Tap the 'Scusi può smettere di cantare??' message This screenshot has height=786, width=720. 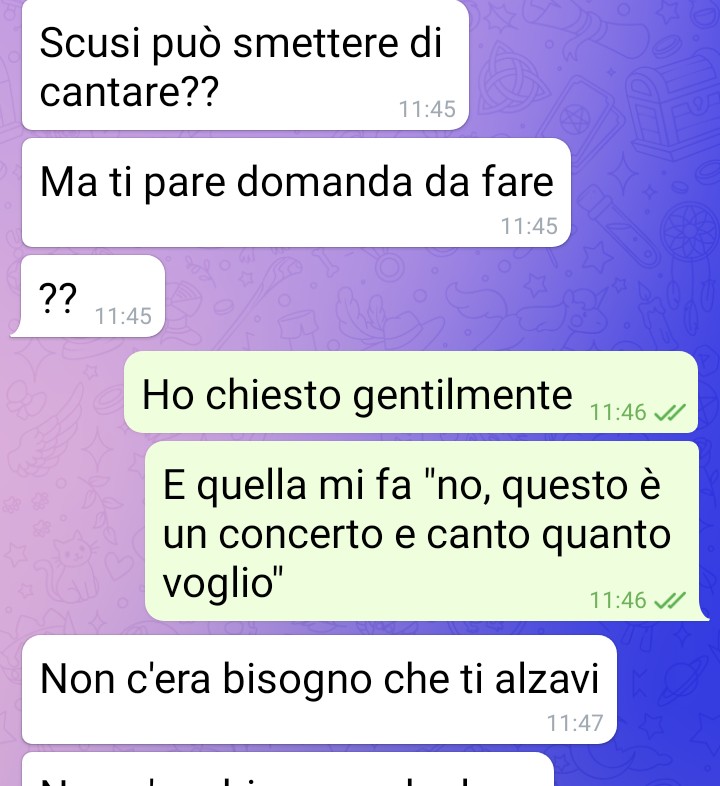[245, 65]
